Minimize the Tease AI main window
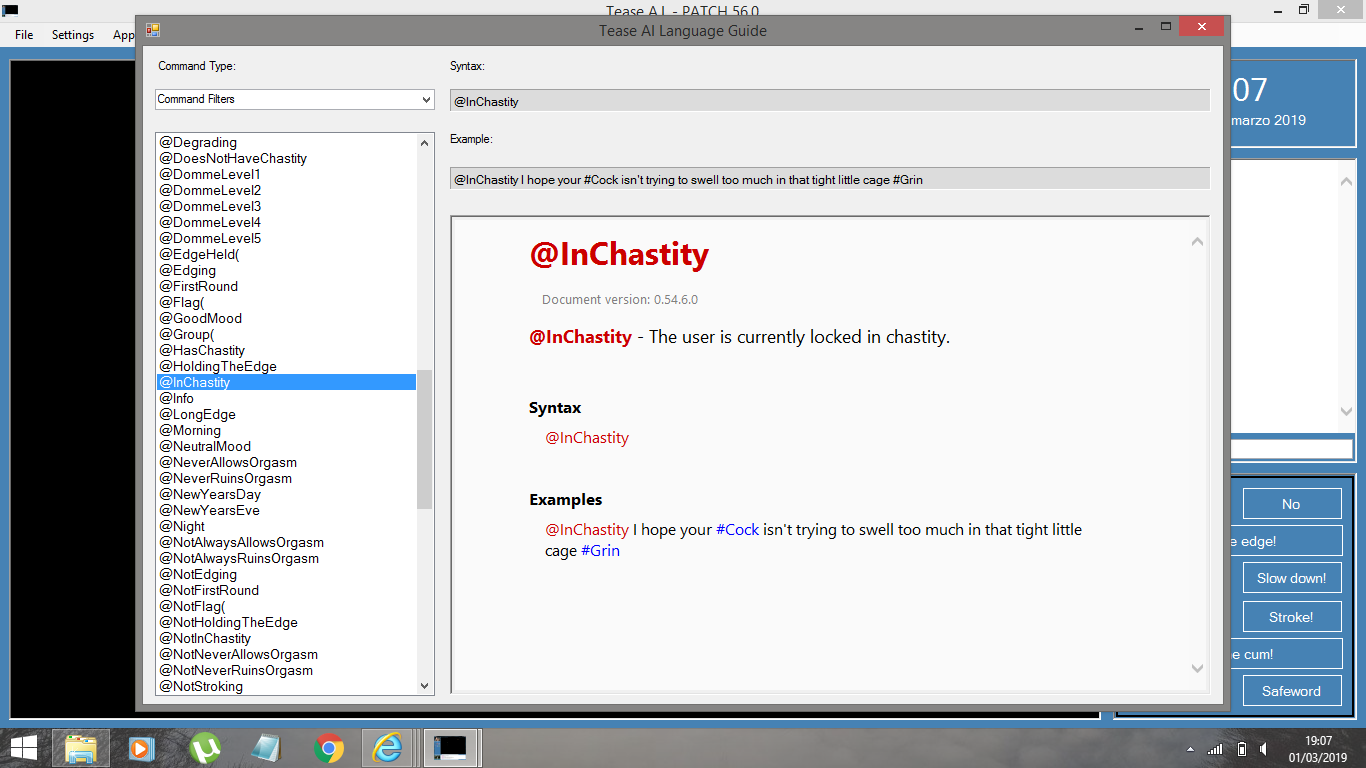This screenshot has height=768, width=1366. point(1276,9)
